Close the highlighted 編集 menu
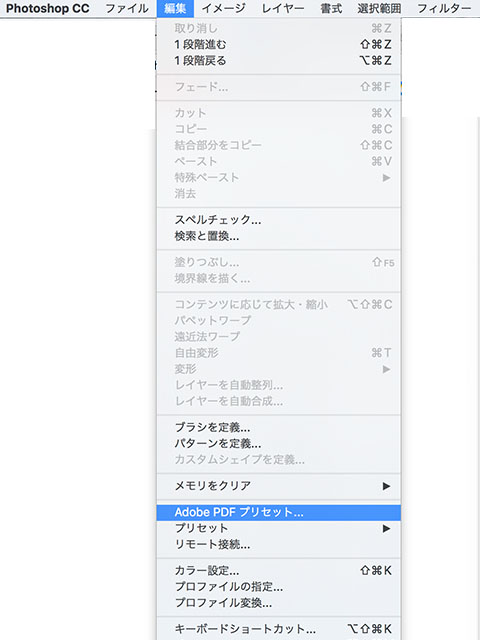480x640 pixels. [175, 8]
